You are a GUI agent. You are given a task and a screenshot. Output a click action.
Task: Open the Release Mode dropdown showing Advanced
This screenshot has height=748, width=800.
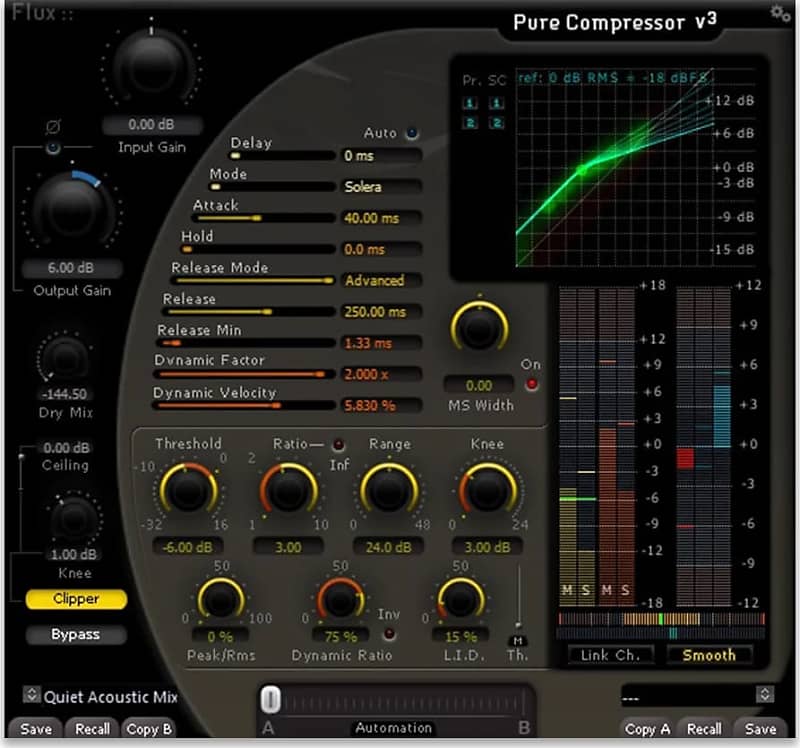385,280
